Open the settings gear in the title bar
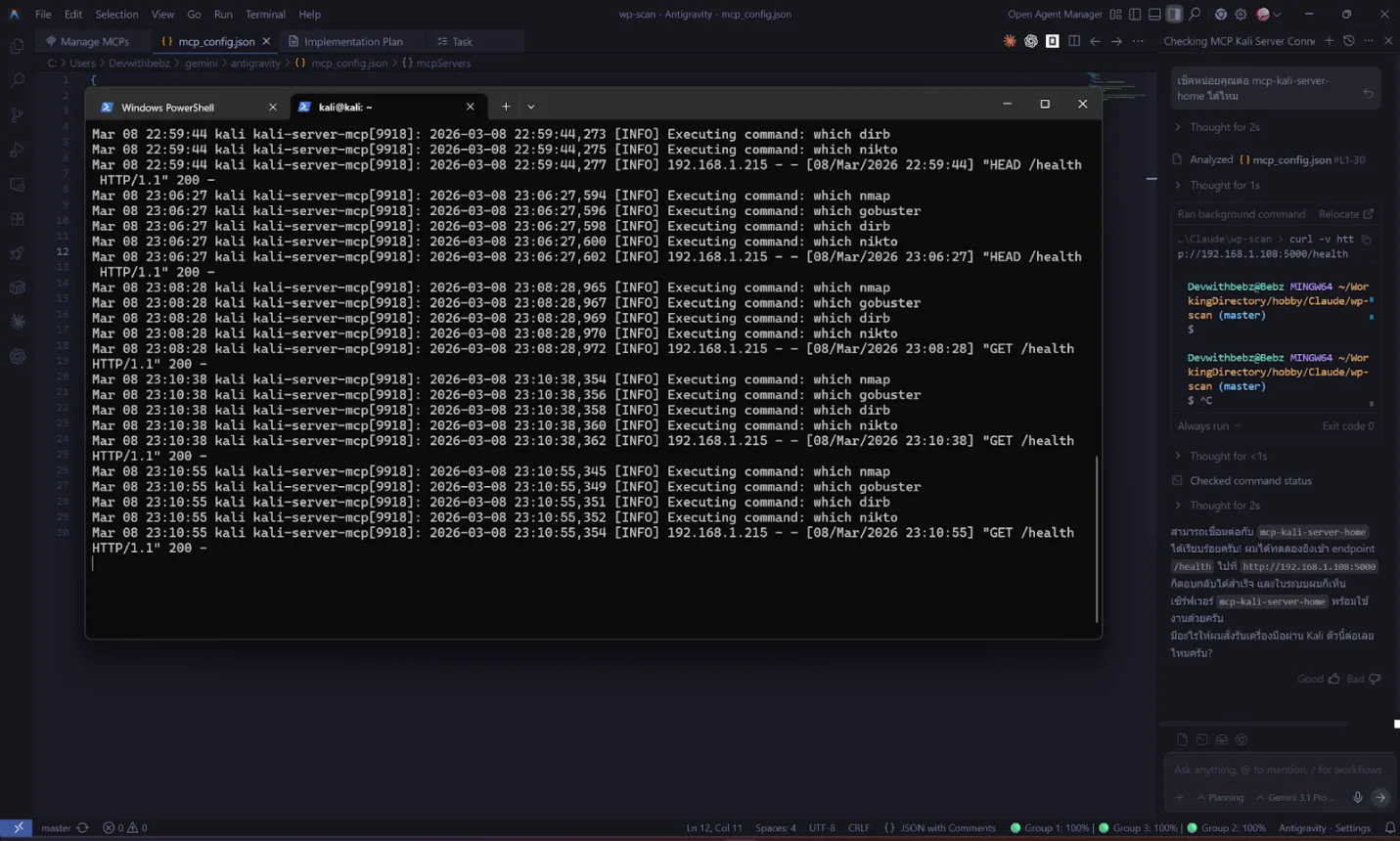 [1241, 14]
